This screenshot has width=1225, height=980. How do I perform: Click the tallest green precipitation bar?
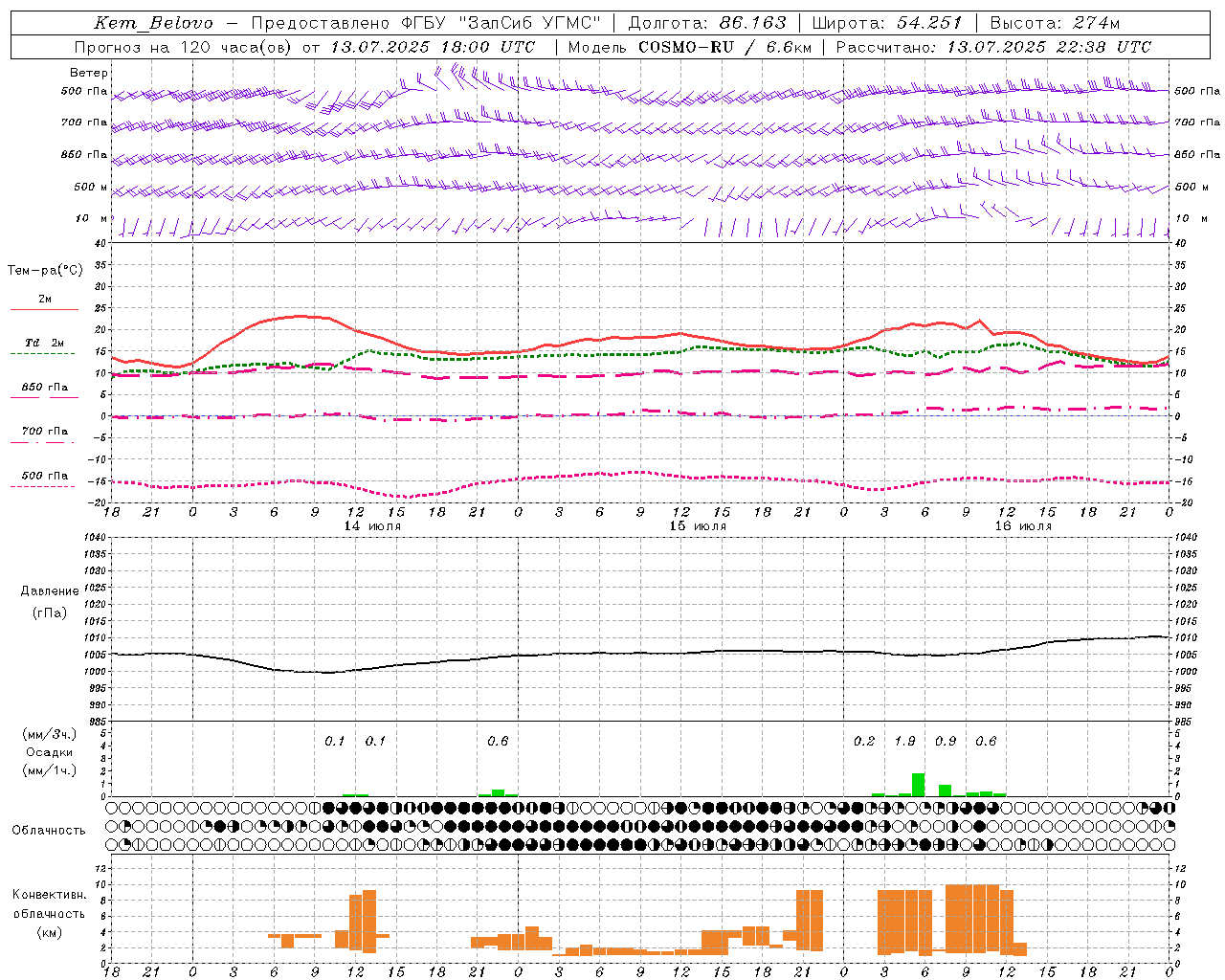918,785
